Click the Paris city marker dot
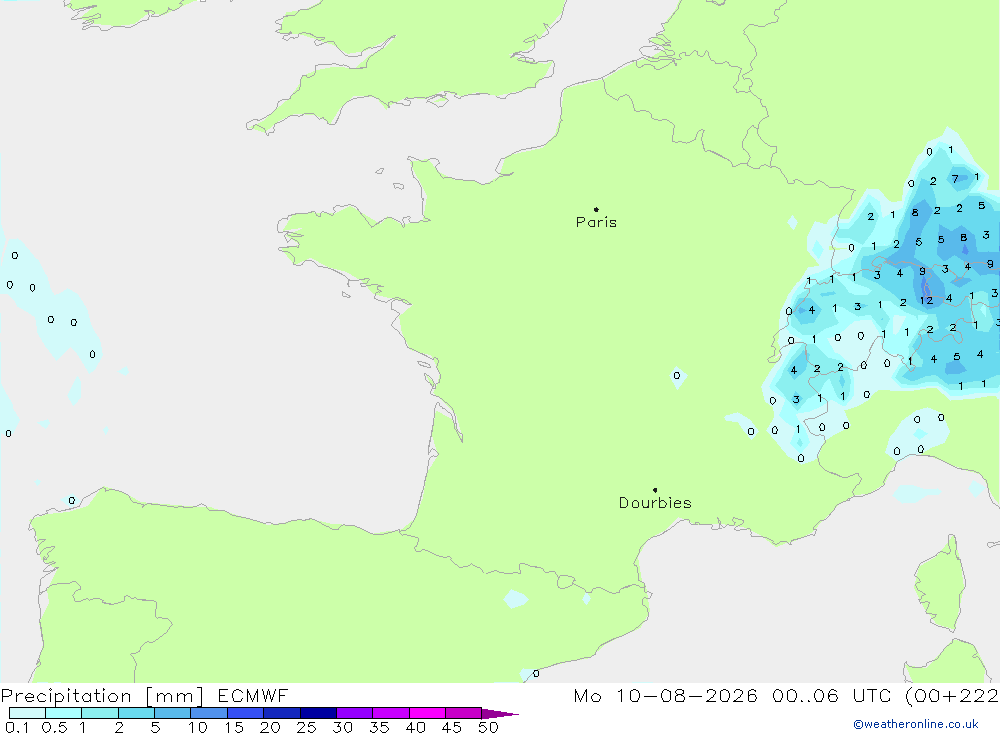 pos(596,209)
